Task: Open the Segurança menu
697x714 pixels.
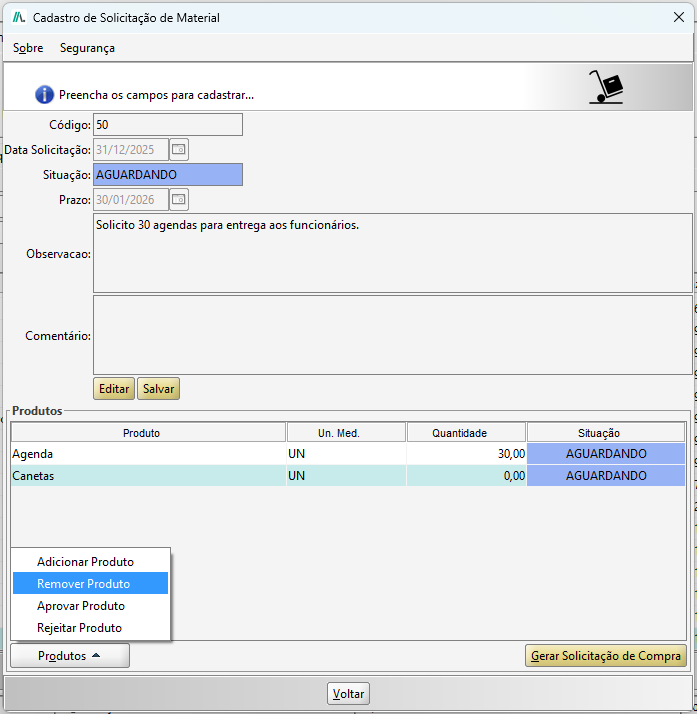Action: point(87,48)
